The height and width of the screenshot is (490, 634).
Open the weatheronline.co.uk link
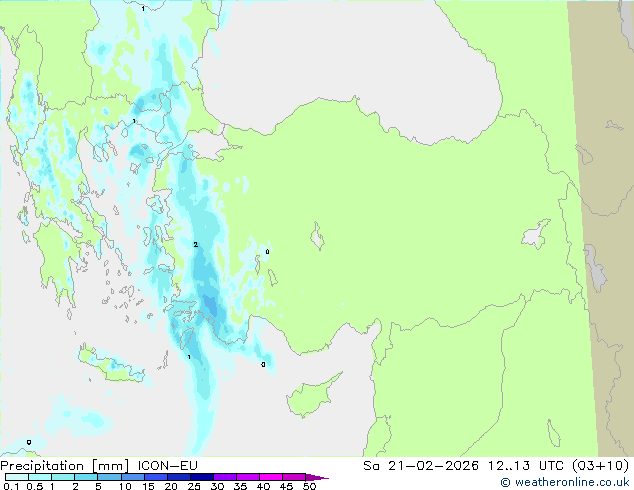tap(565, 482)
